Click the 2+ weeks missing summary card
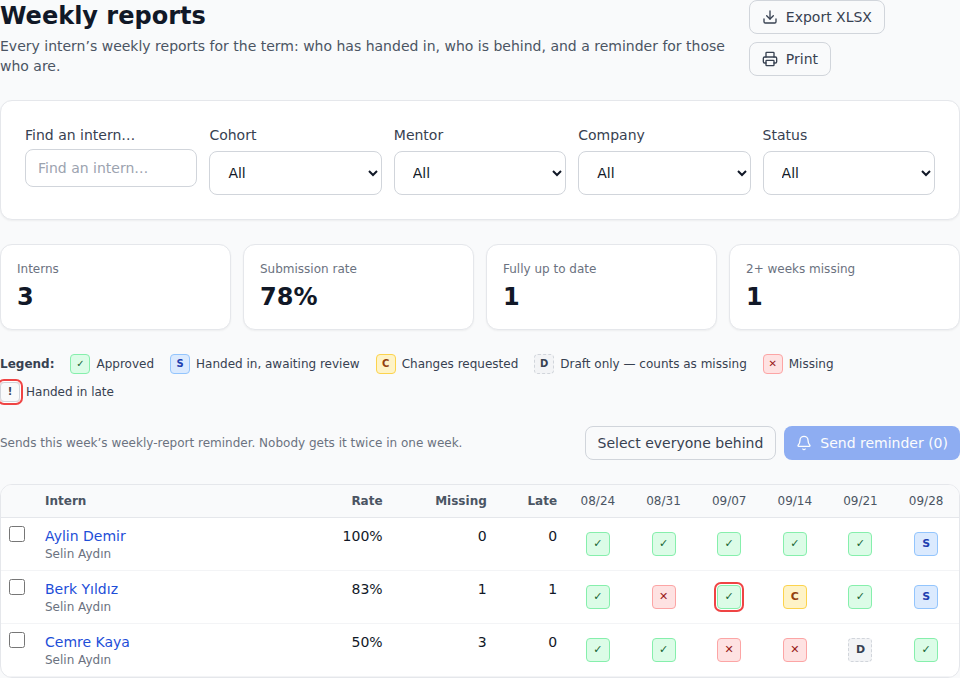Screen dimensions: 960x678 click(x=844, y=287)
